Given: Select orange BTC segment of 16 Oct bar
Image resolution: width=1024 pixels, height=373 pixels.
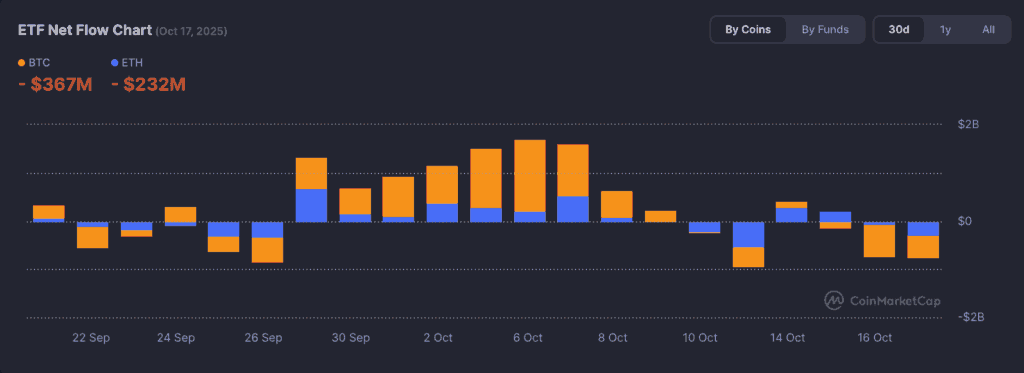Looking at the screenshot, I should click(x=879, y=241).
